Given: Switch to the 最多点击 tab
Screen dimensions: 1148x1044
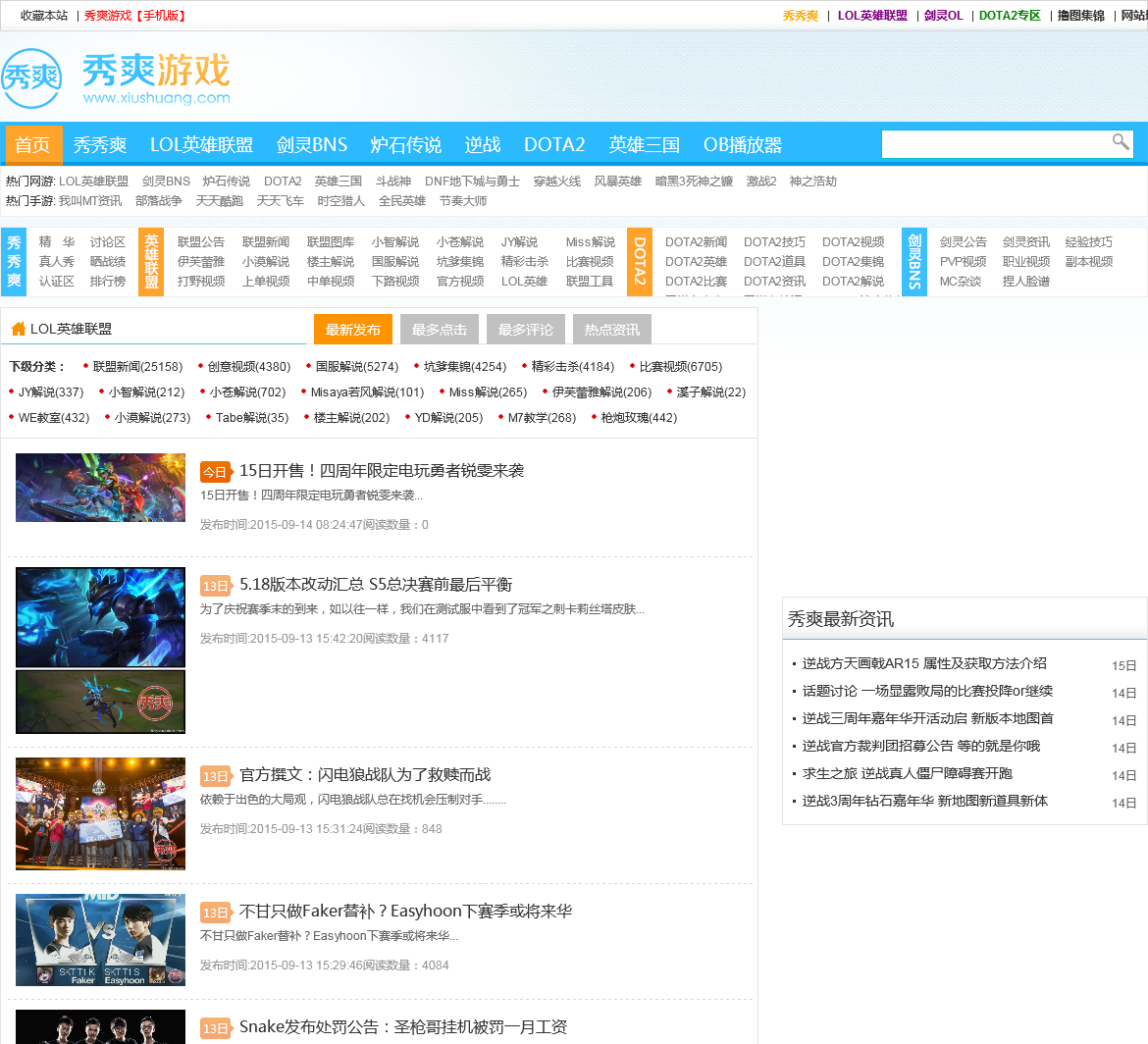Looking at the screenshot, I should click(440, 330).
